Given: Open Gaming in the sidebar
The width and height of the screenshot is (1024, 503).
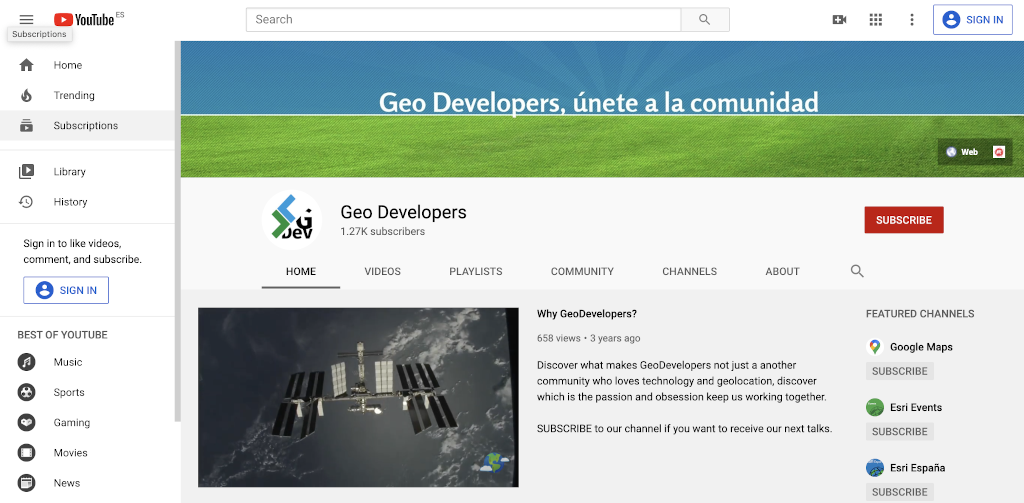Looking at the screenshot, I should [88, 423].
